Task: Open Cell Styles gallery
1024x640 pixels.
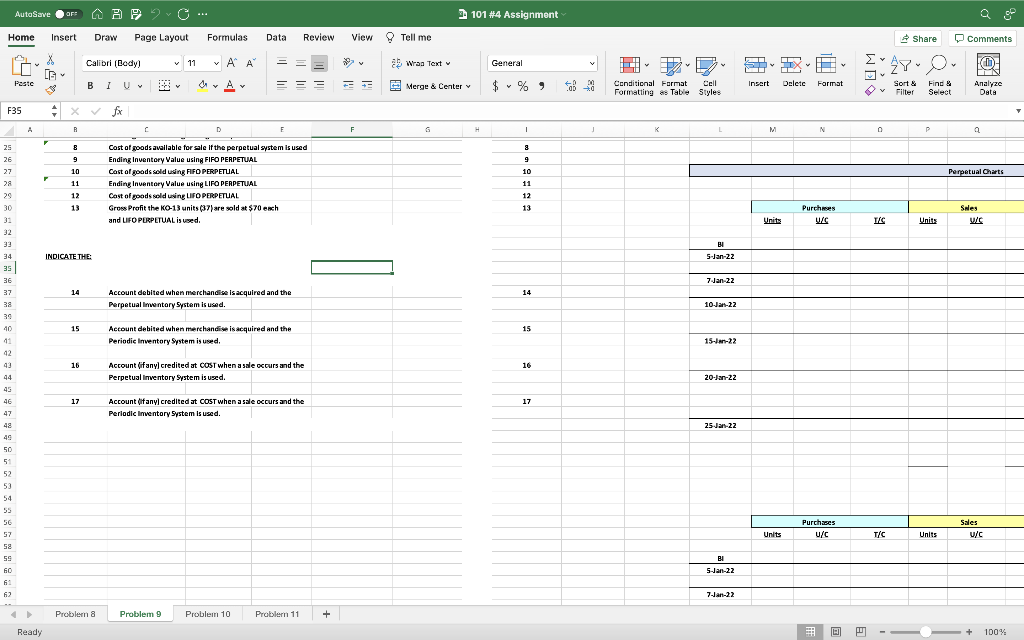Action: pyautogui.click(x=710, y=76)
